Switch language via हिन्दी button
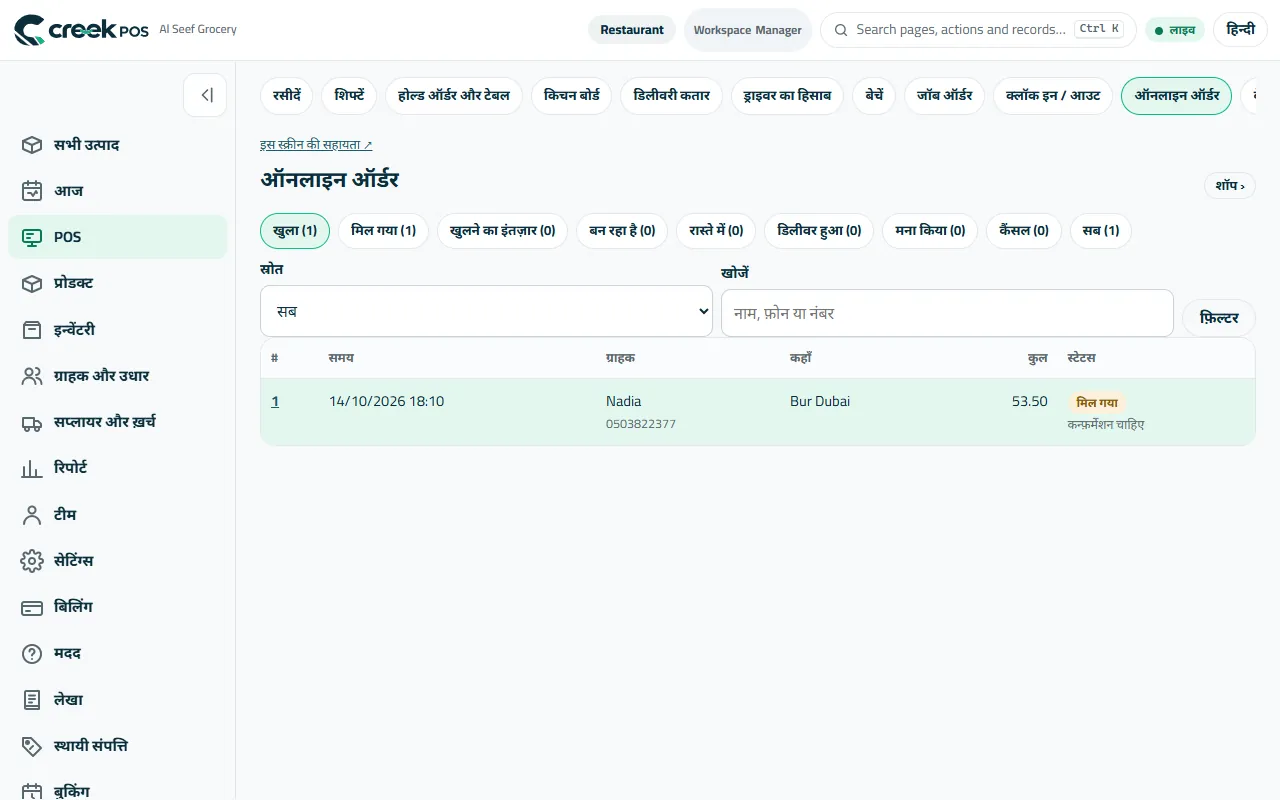Image resolution: width=1280 pixels, height=800 pixels. pos(1240,30)
